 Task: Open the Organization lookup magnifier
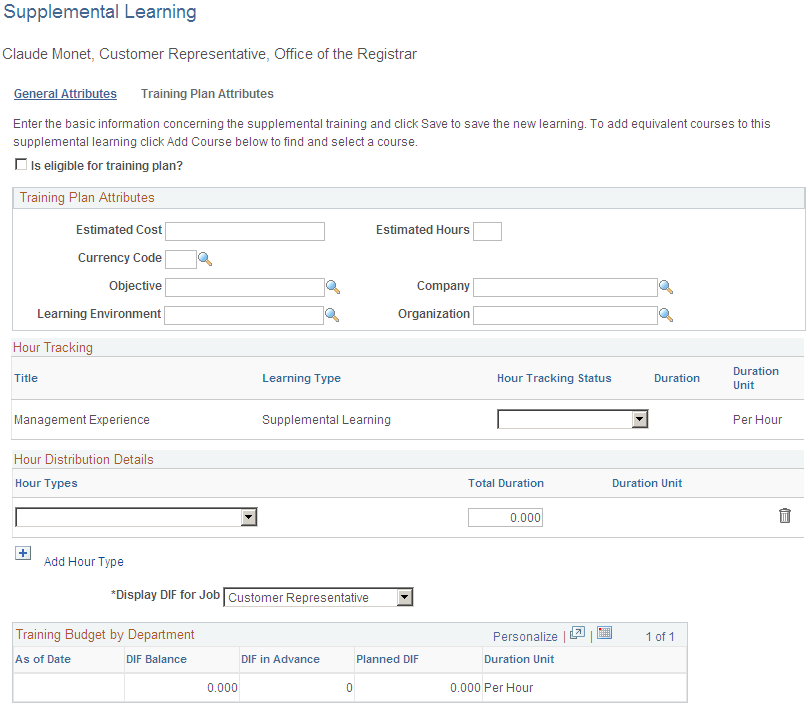pos(666,314)
